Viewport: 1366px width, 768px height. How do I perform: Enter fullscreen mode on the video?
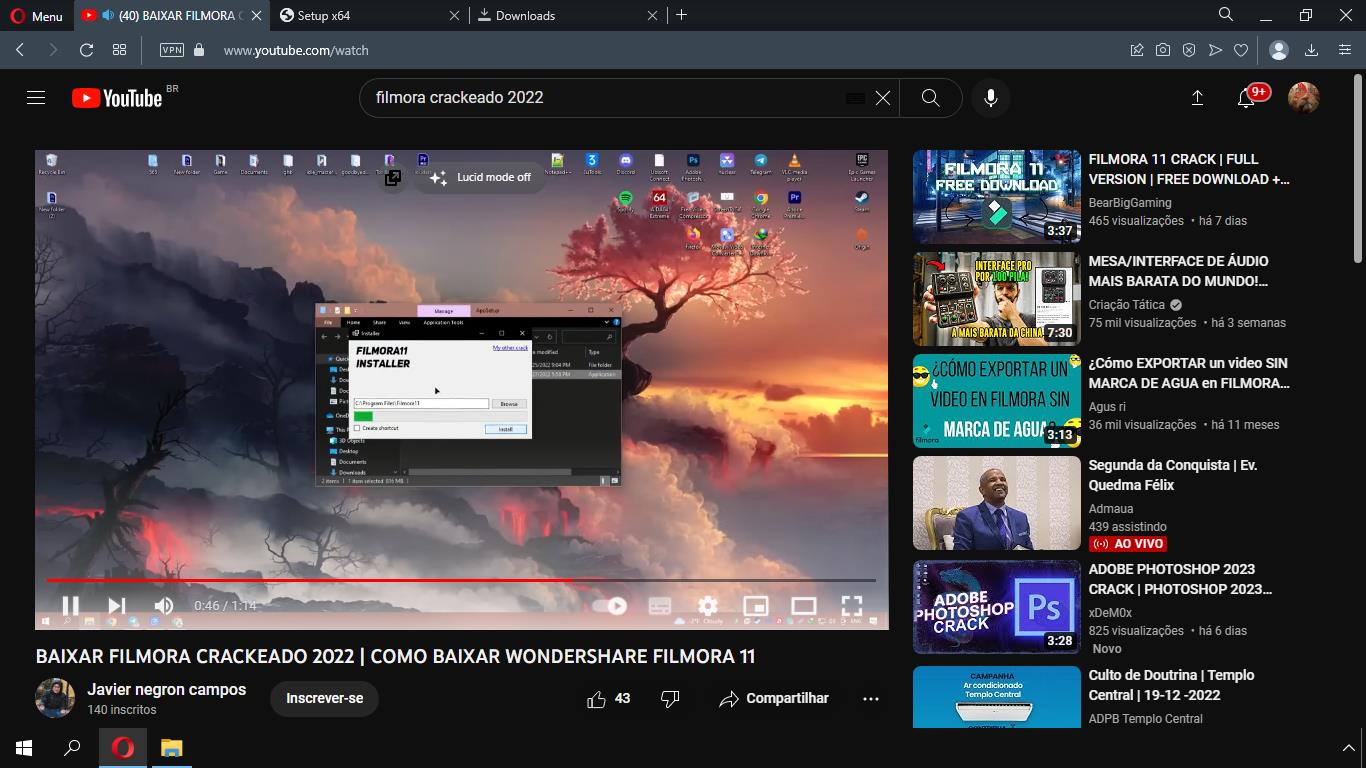click(x=851, y=606)
